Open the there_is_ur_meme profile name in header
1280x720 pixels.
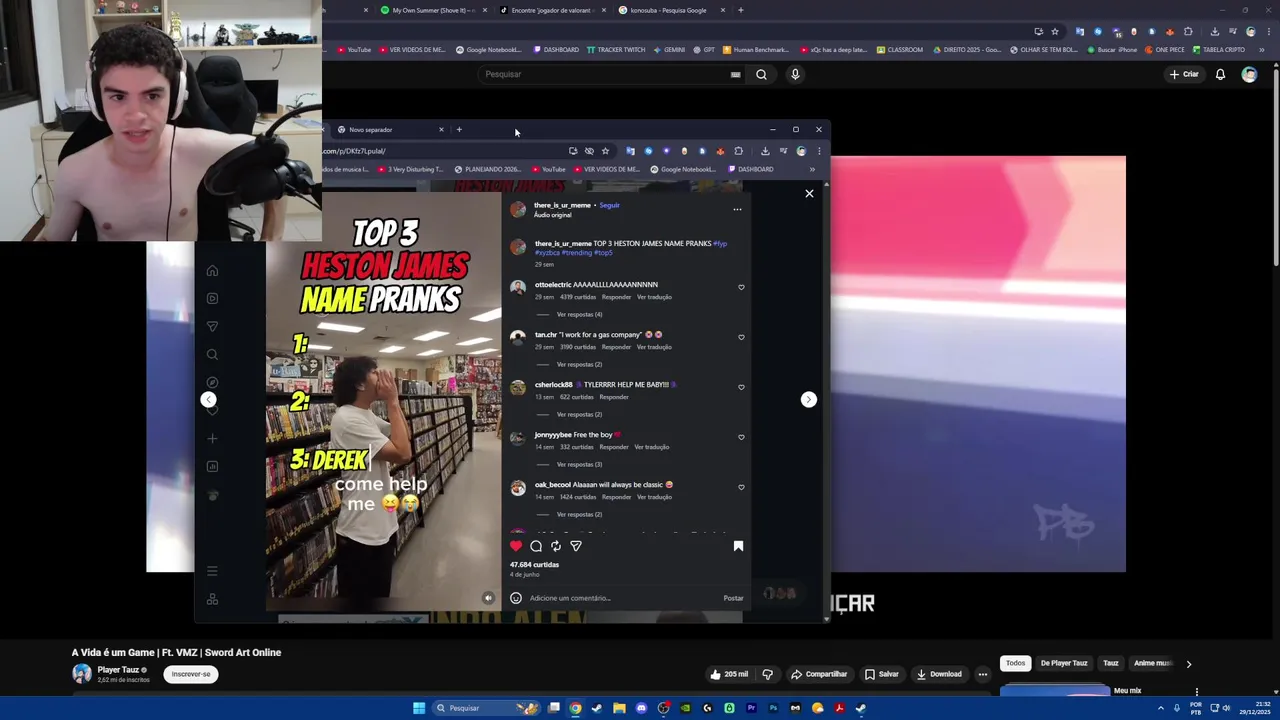coord(562,205)
